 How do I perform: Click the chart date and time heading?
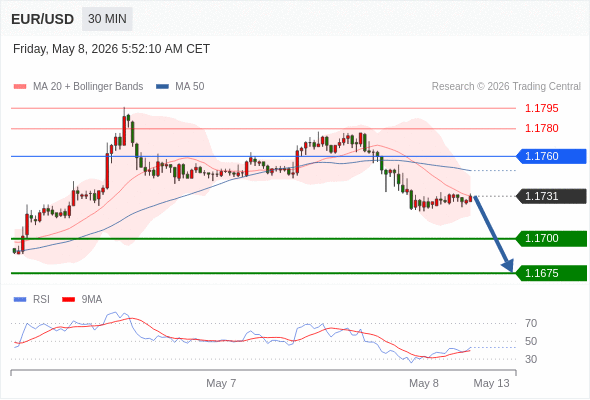click(111, 49)
